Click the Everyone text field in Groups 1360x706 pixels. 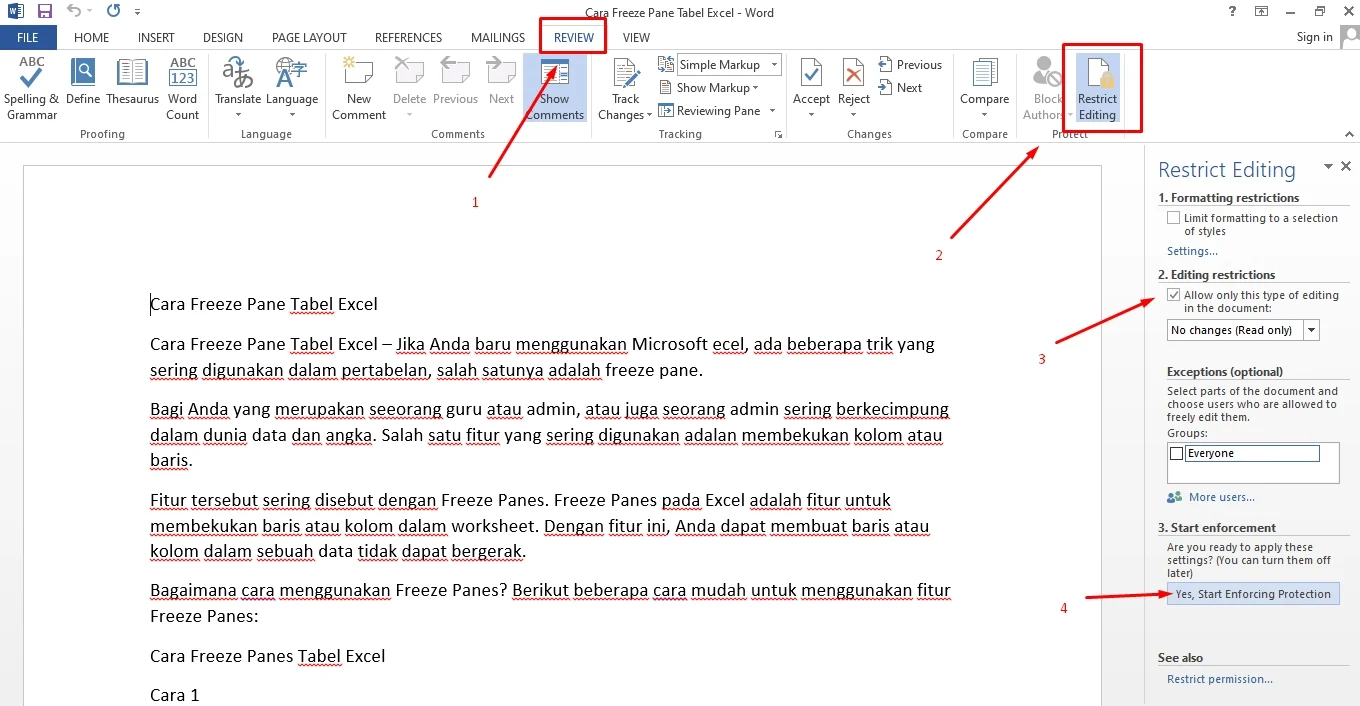(x=1252, y=454)
